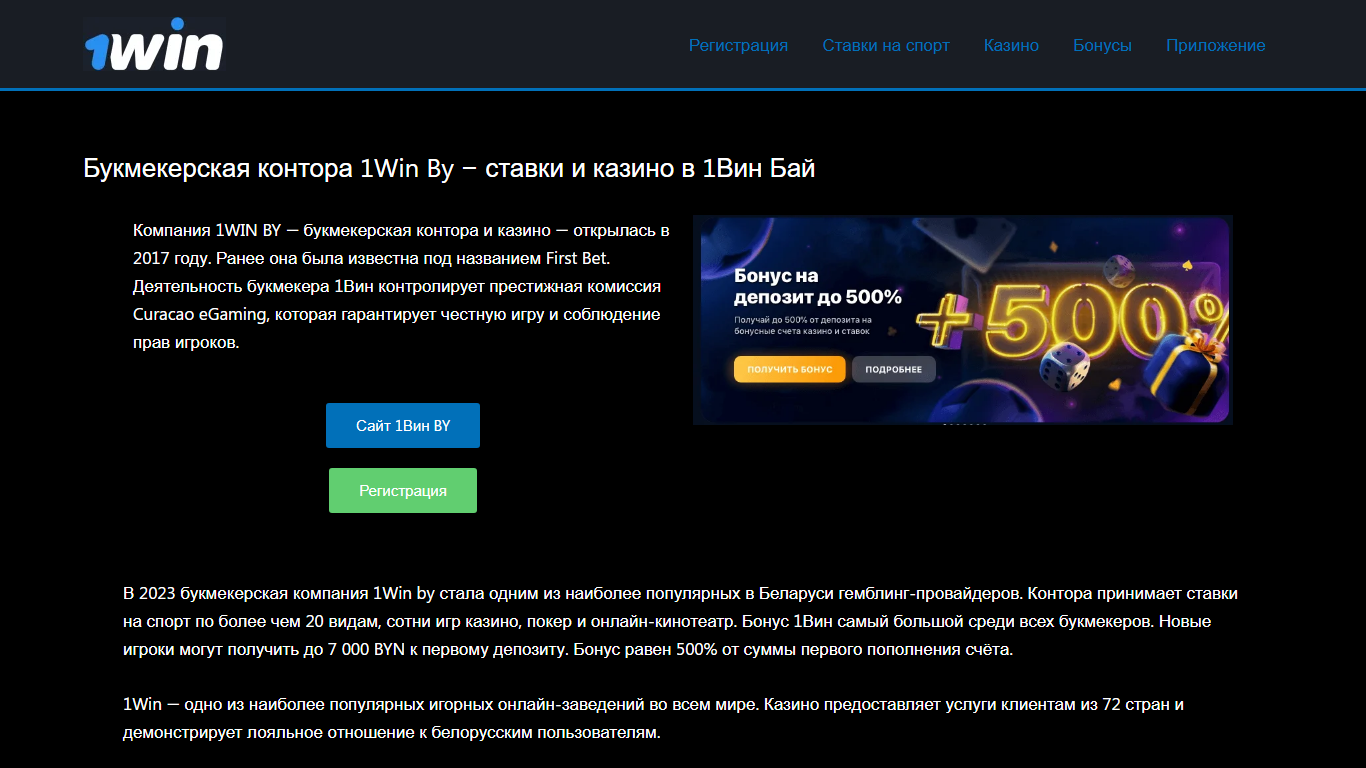This screenshot has height=768, width=1366.
Task: Click the gift box graphic in banner
Action: pos(1187,375)
